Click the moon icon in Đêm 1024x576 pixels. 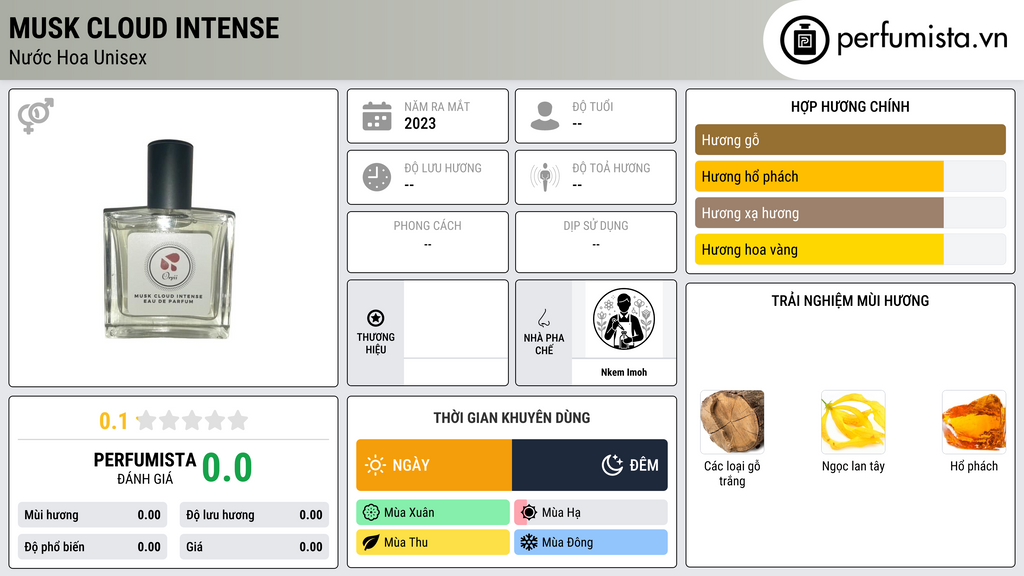612,465
